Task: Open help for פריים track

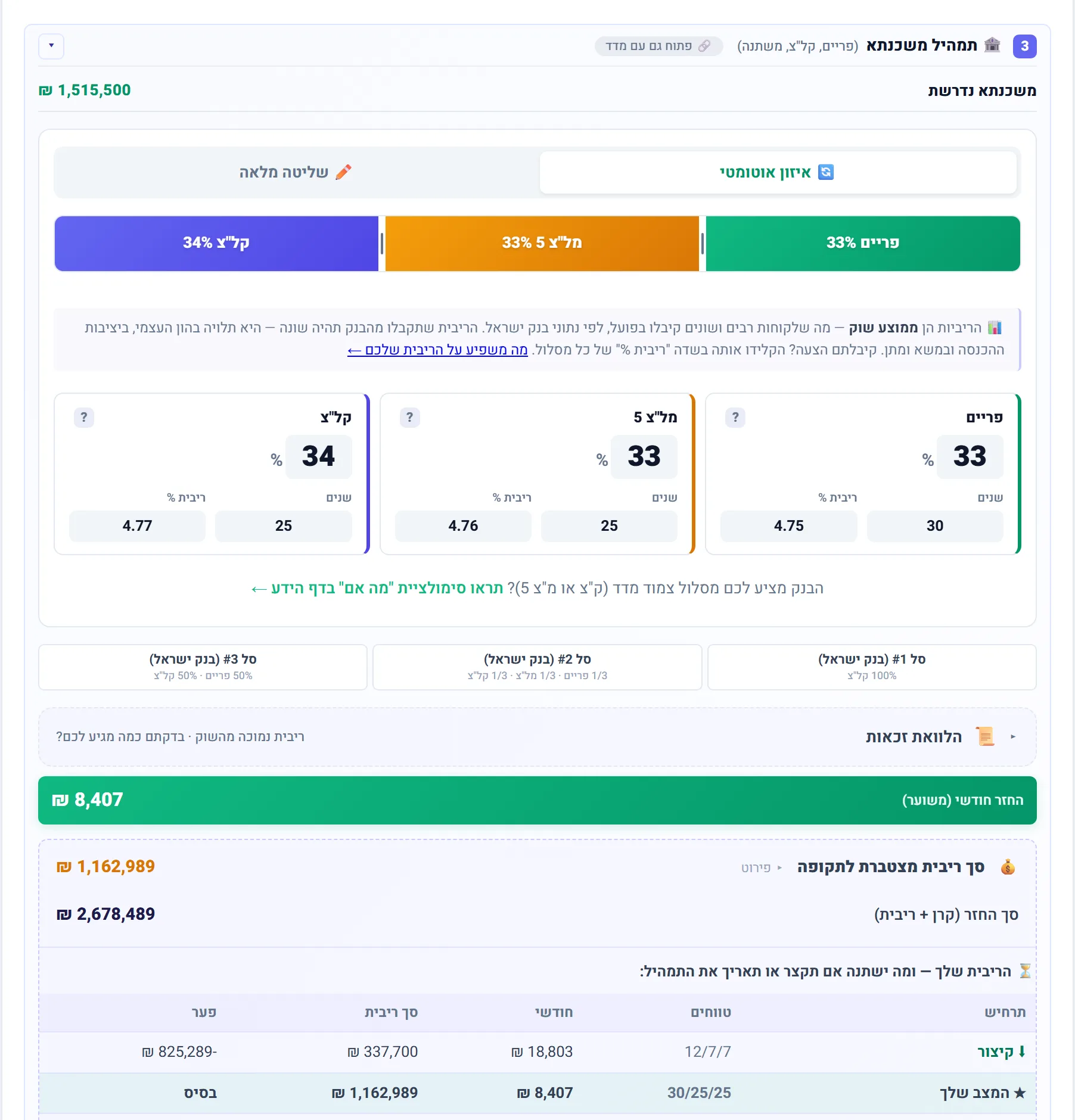Action: pyautogui.click(x=735, y=417)
